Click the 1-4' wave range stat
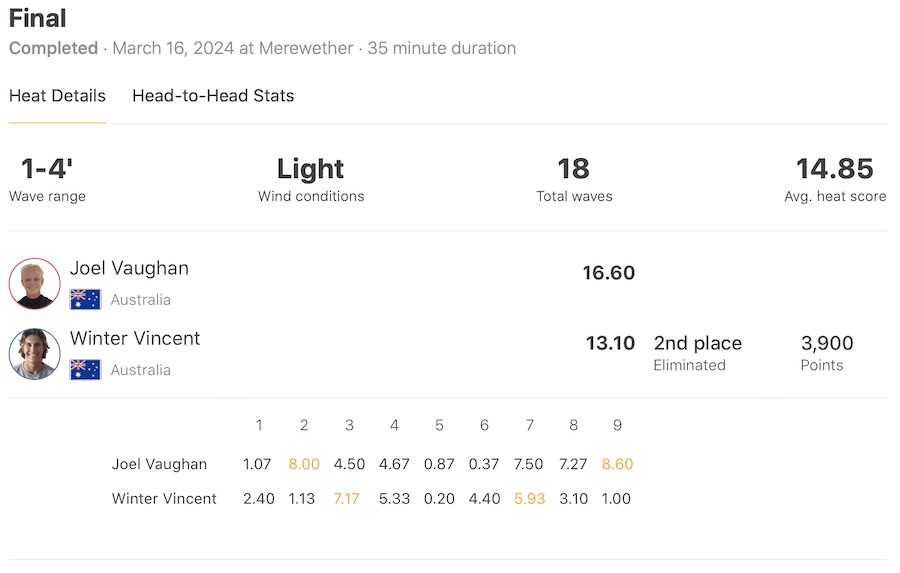Viewport: 900px width, 573px height. click(47, 169)
